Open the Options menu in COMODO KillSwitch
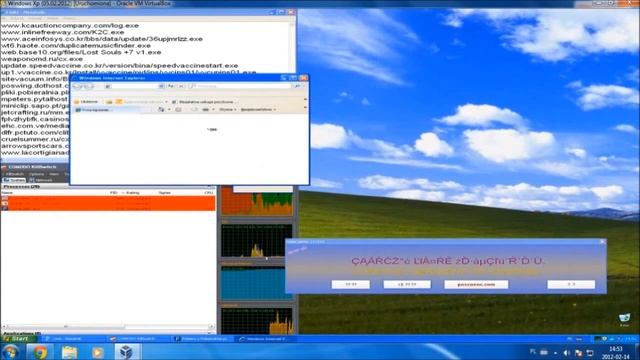Viewport: 640px width, 360px height. click(x=36, y=174)
